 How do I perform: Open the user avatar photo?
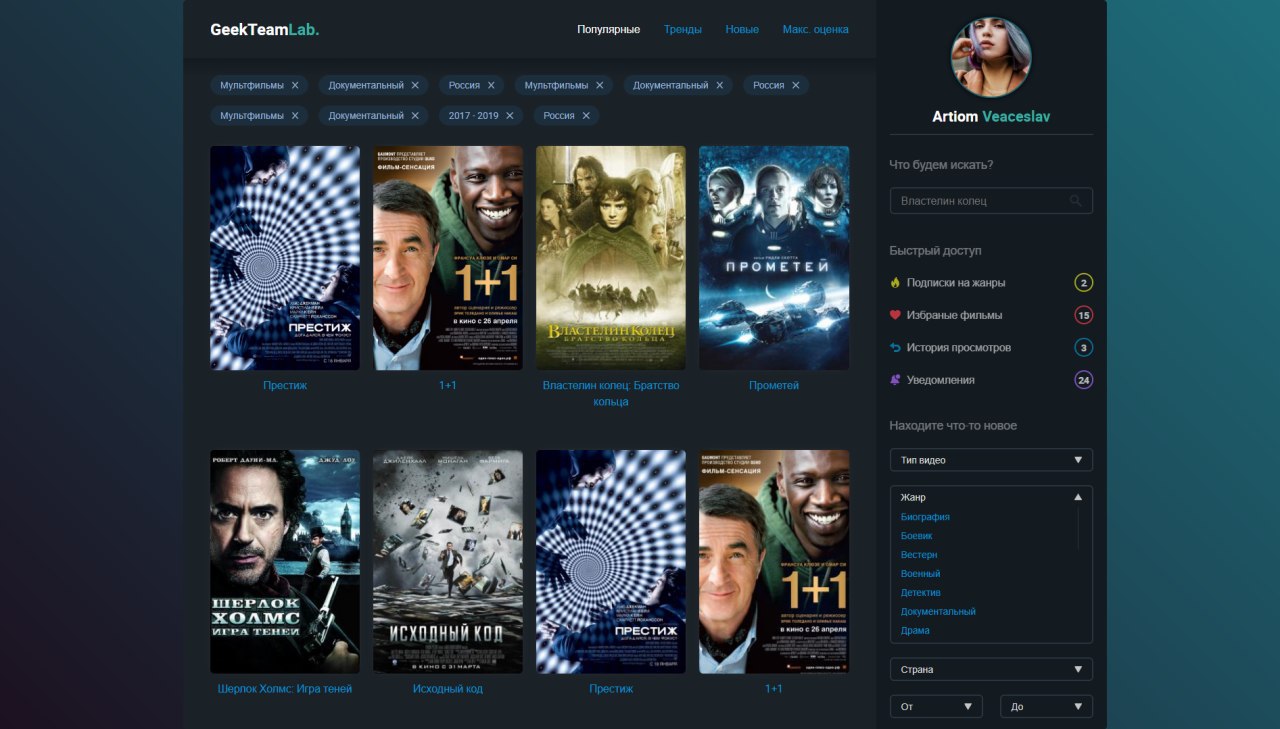(991, 57)
